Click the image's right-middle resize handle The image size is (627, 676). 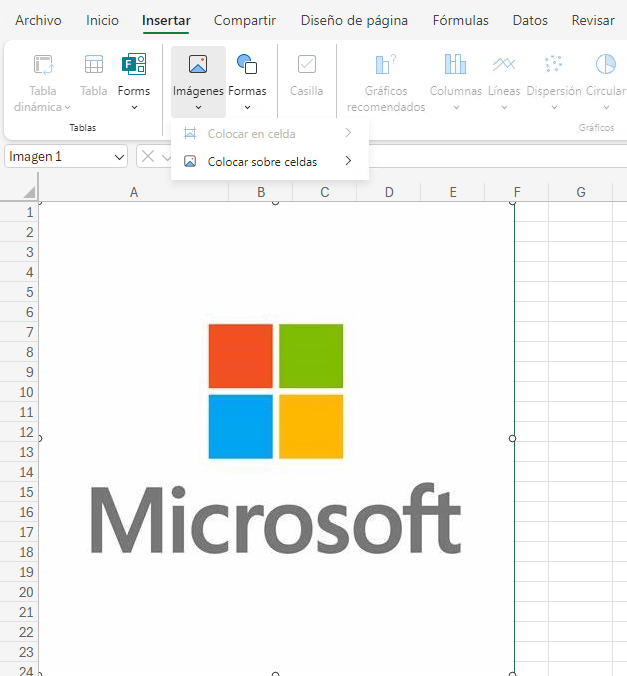(x=512, y=438)
